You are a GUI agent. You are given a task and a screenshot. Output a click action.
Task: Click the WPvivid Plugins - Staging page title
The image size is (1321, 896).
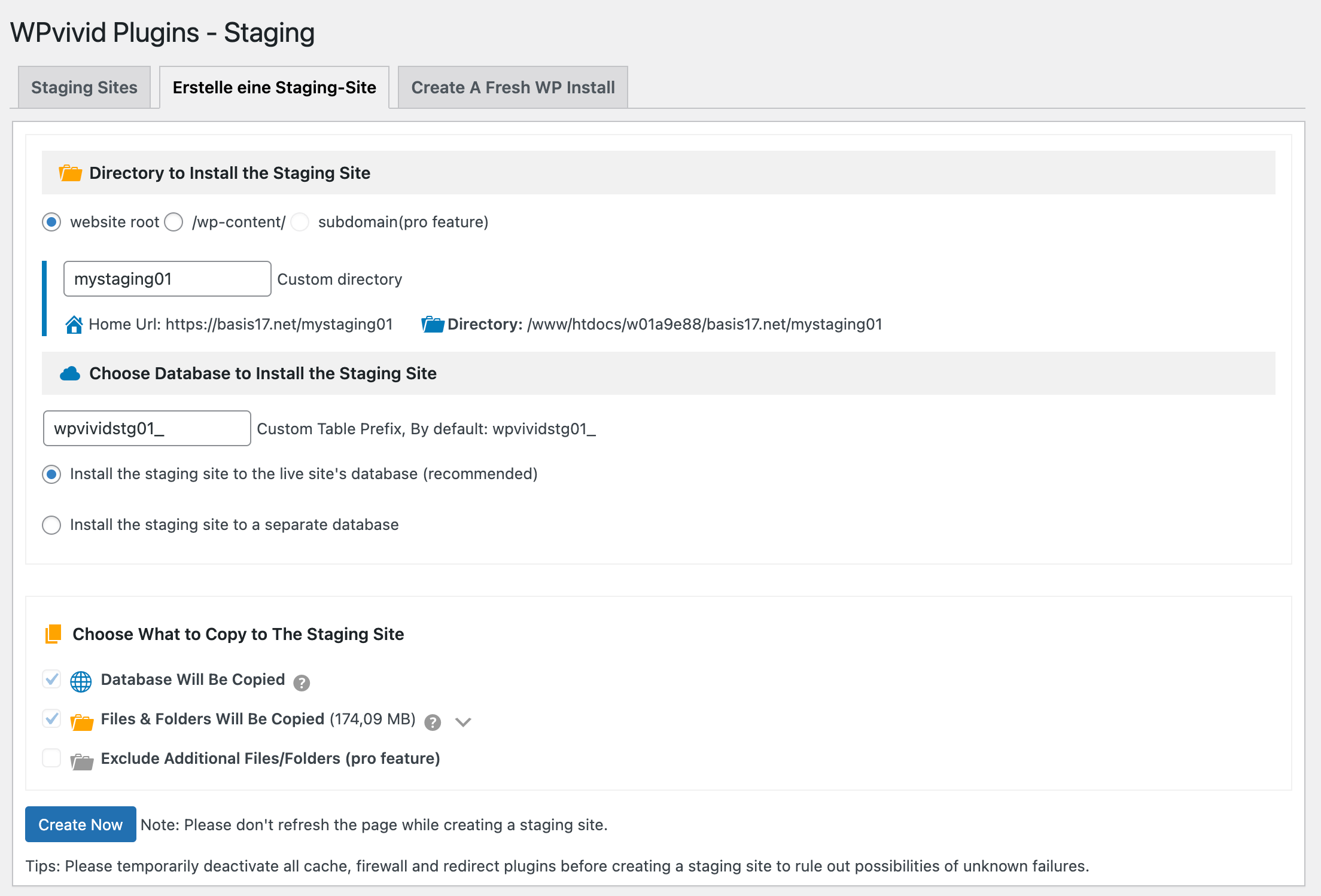pyautogui.click(x=162, y=32)
